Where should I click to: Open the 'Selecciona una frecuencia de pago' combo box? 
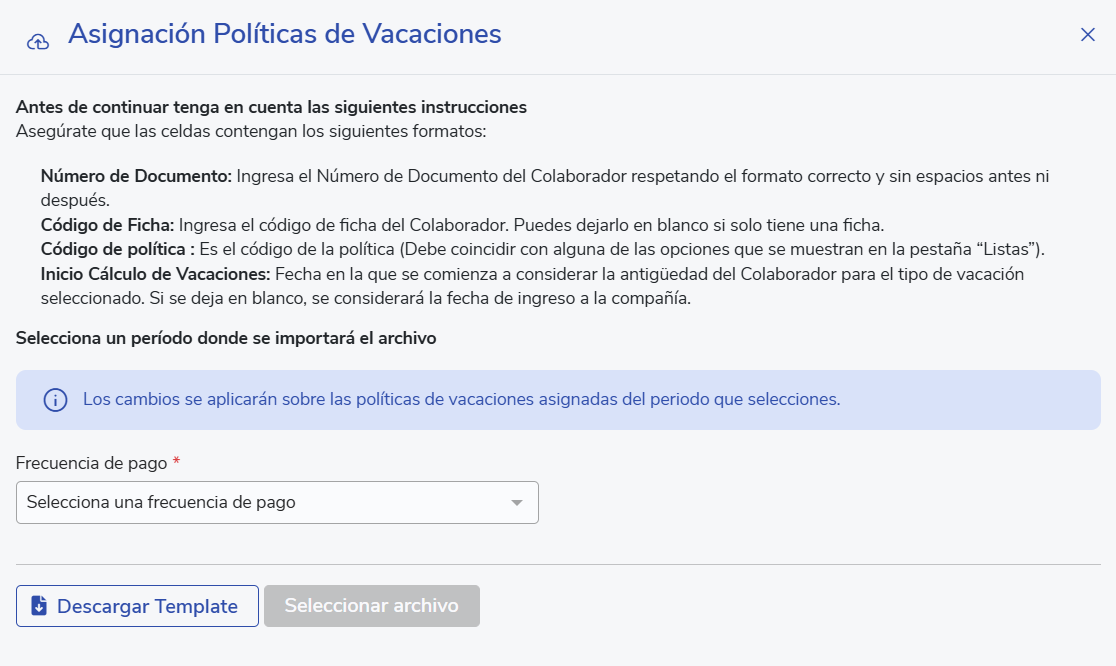click(277, 502)
